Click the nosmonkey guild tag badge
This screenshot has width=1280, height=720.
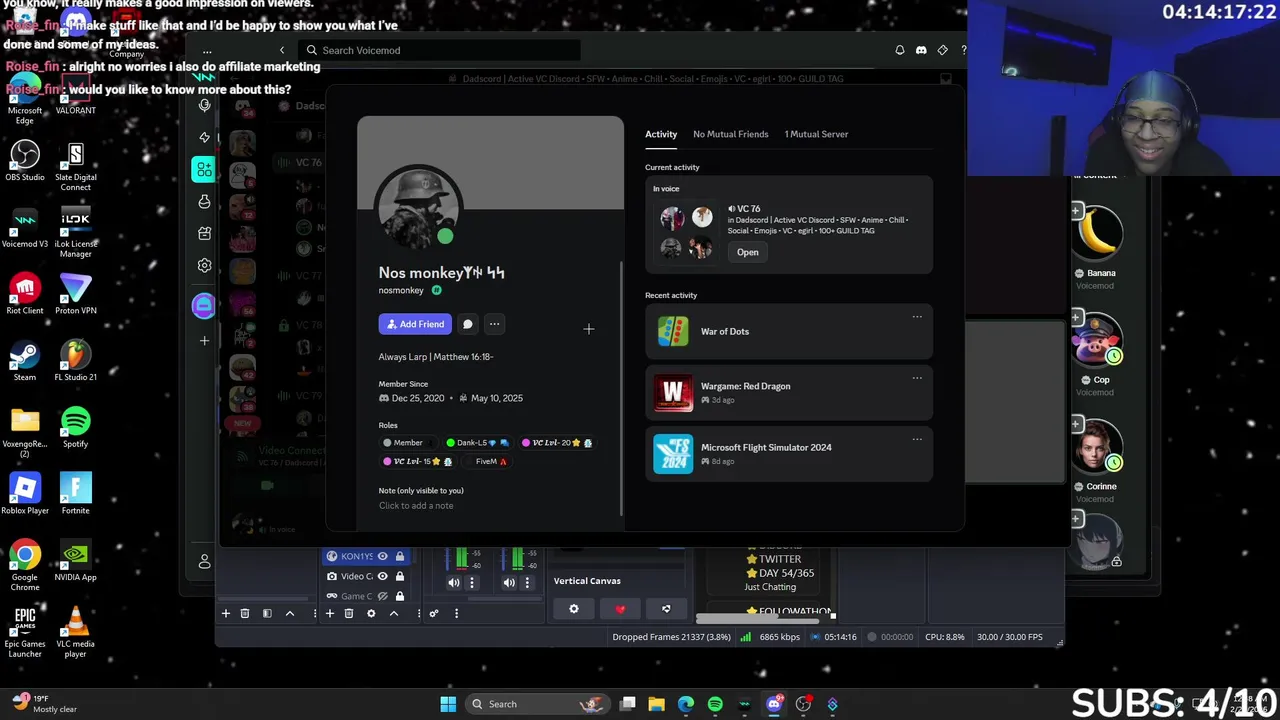point(436,290)
